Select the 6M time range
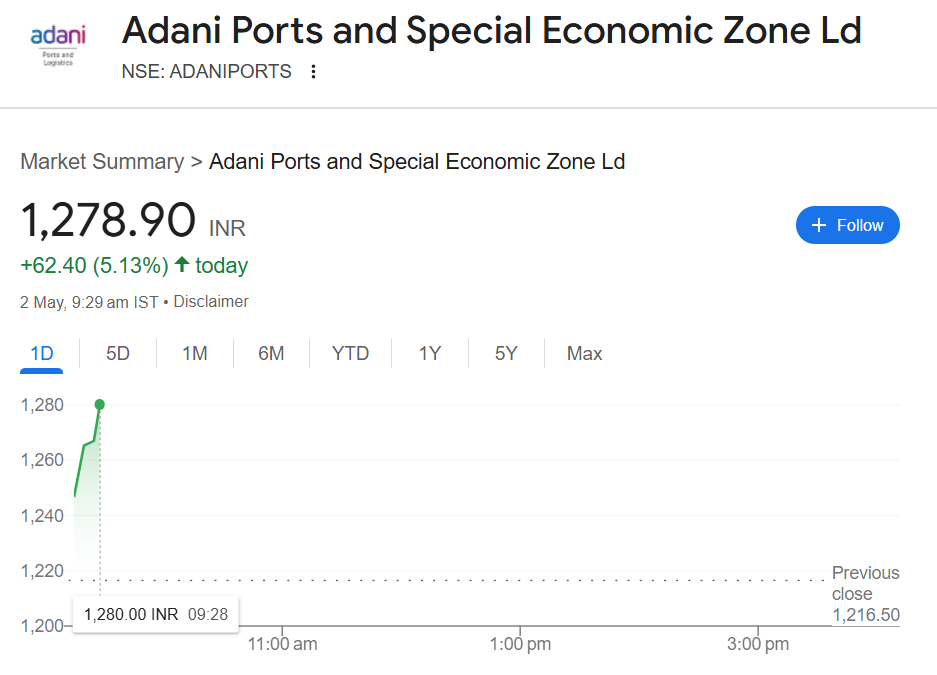This screenshot has width=937, height=675. pos(271,354)
